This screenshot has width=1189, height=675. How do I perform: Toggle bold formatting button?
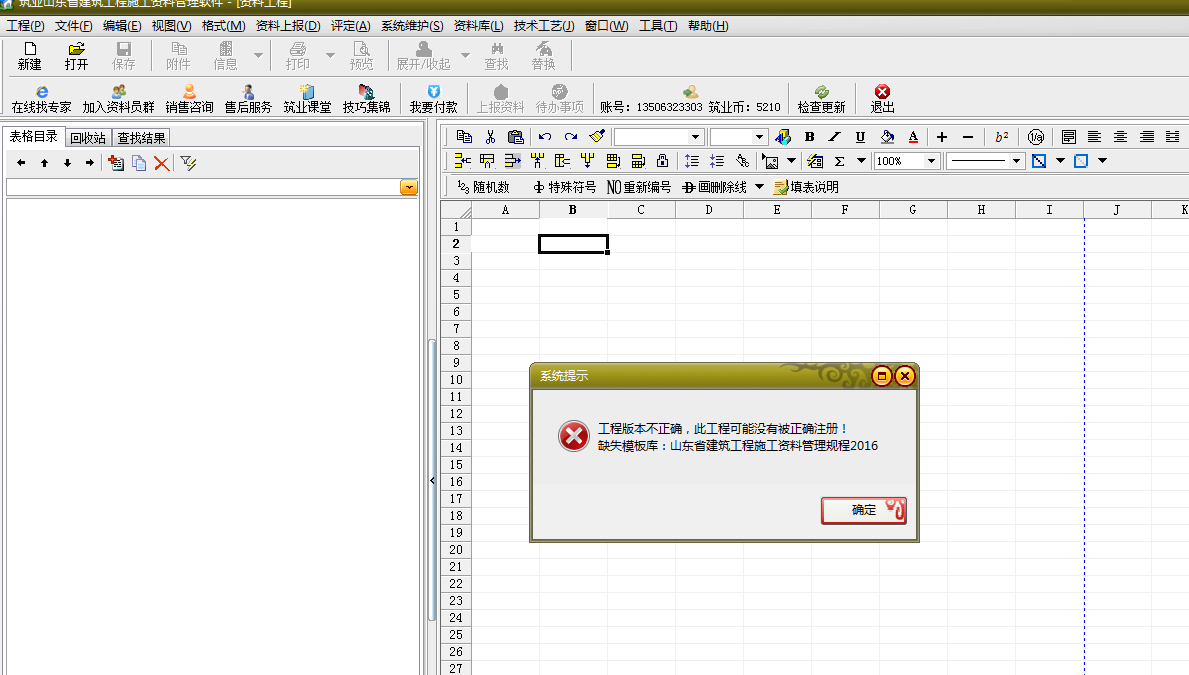tap(809, 137)
